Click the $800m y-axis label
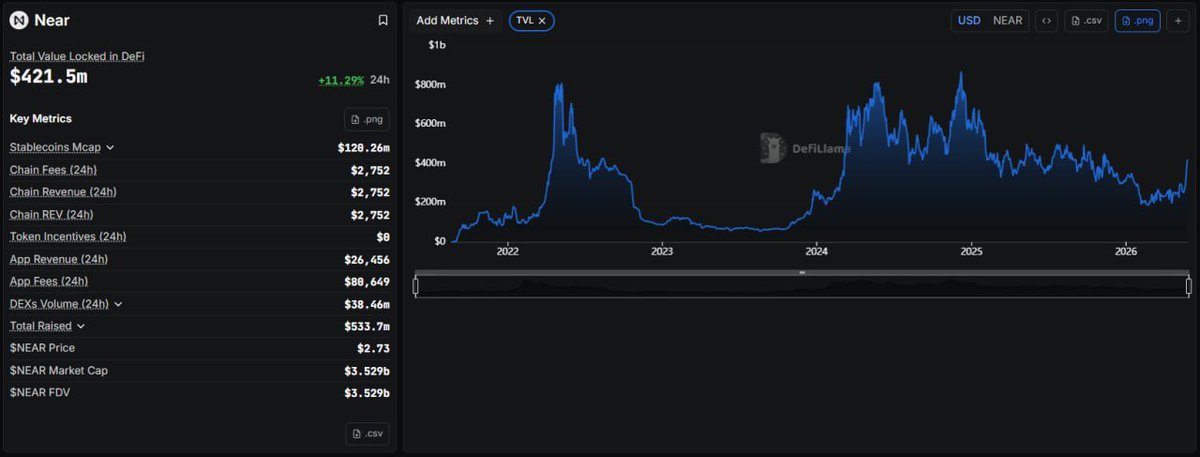The width and height of the screenshot is (1200, 457). [x=430, y=84]
